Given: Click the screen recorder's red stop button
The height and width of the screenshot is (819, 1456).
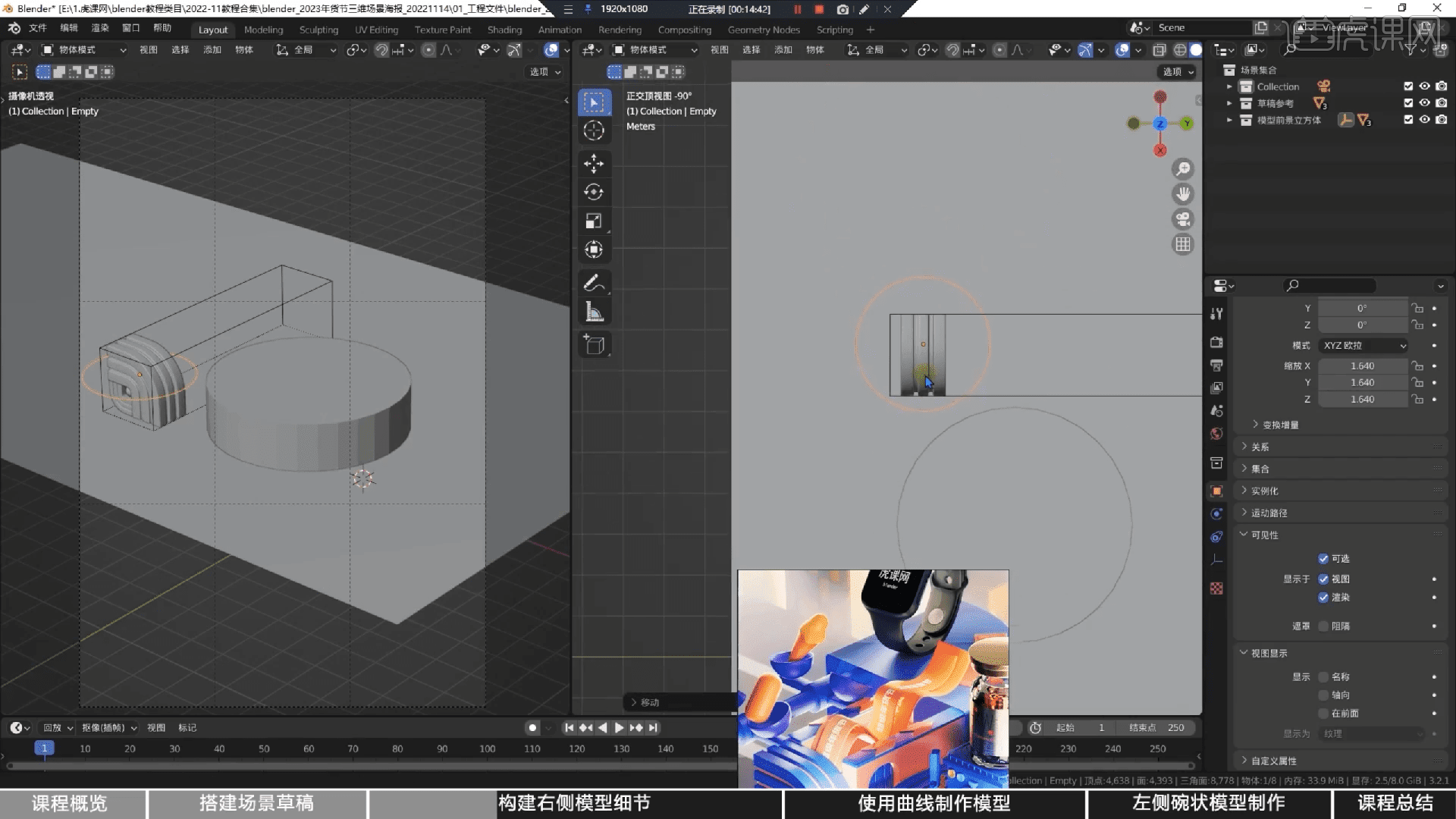Looking at the screenshot, I should (x=819, y=9).
